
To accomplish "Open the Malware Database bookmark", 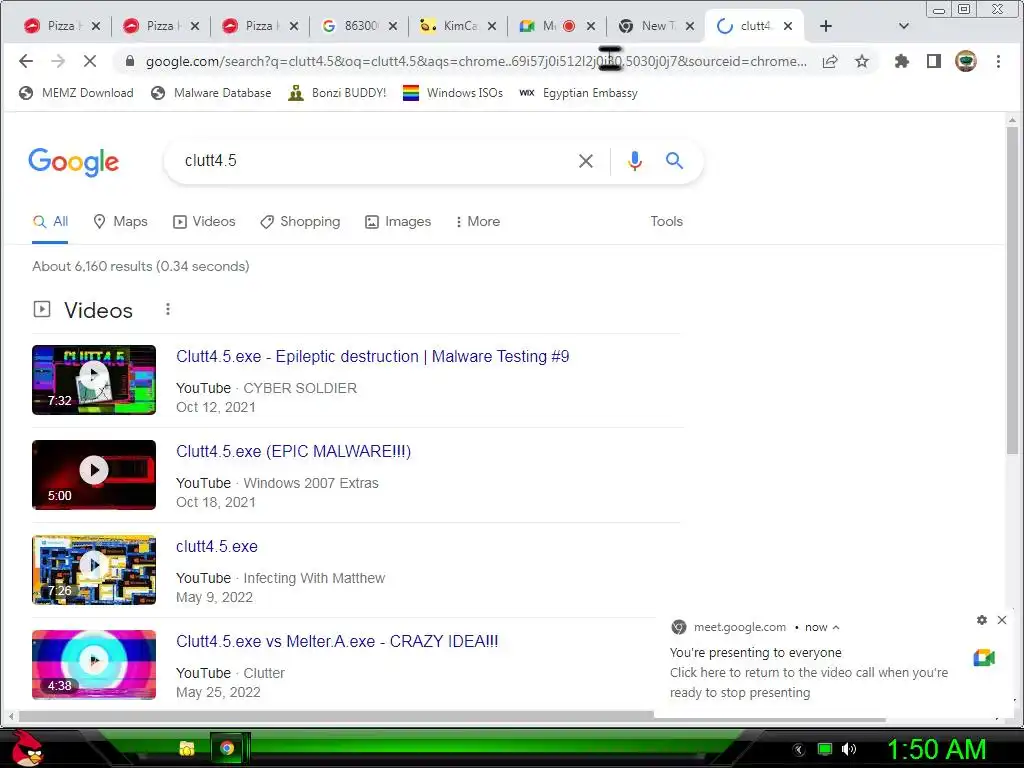I will click(x=211, y=93).
